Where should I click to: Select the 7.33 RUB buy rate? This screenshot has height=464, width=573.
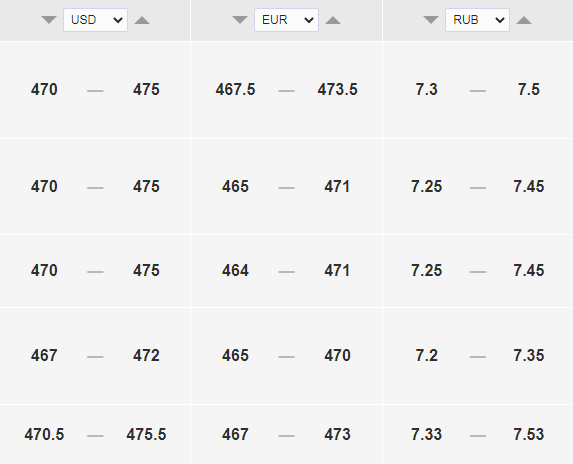tap(426, 434)
